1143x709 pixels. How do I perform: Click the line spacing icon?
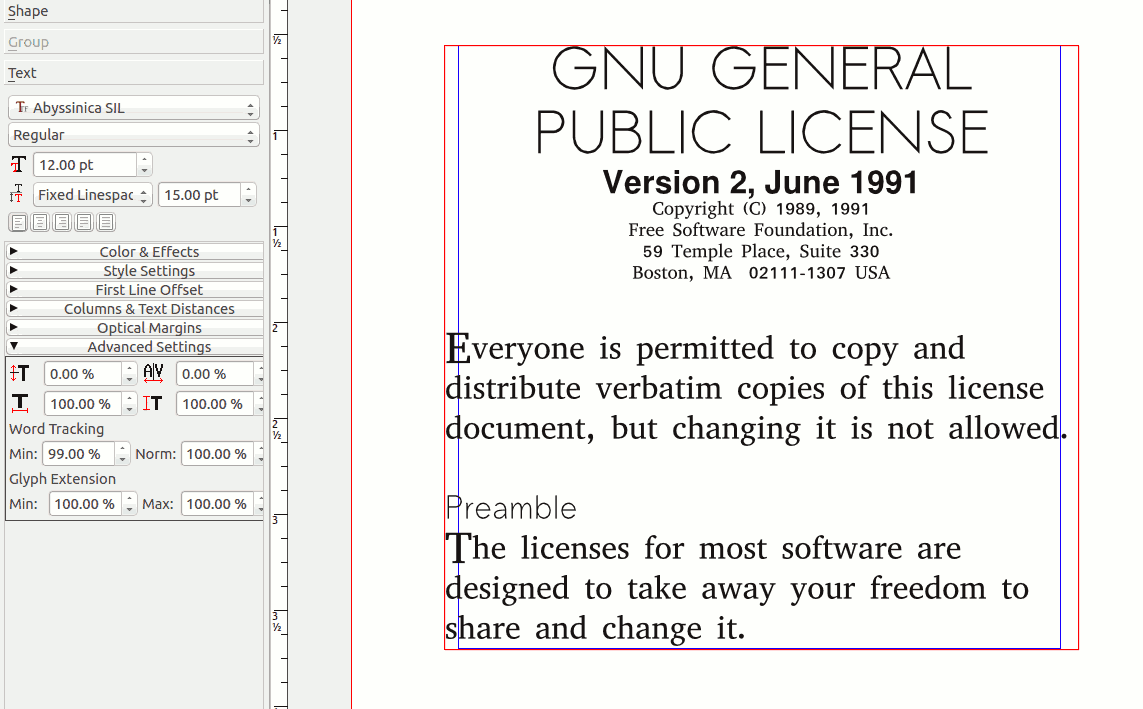17,195
